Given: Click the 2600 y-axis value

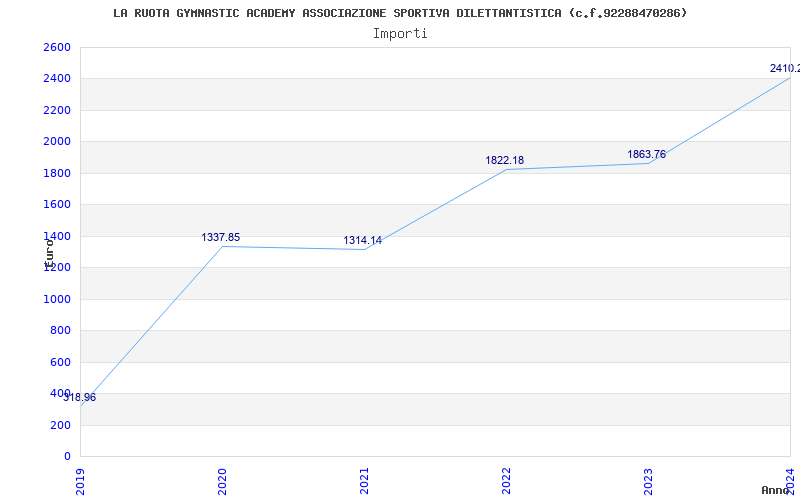Looking at the screenshot, I should [57, 47].
